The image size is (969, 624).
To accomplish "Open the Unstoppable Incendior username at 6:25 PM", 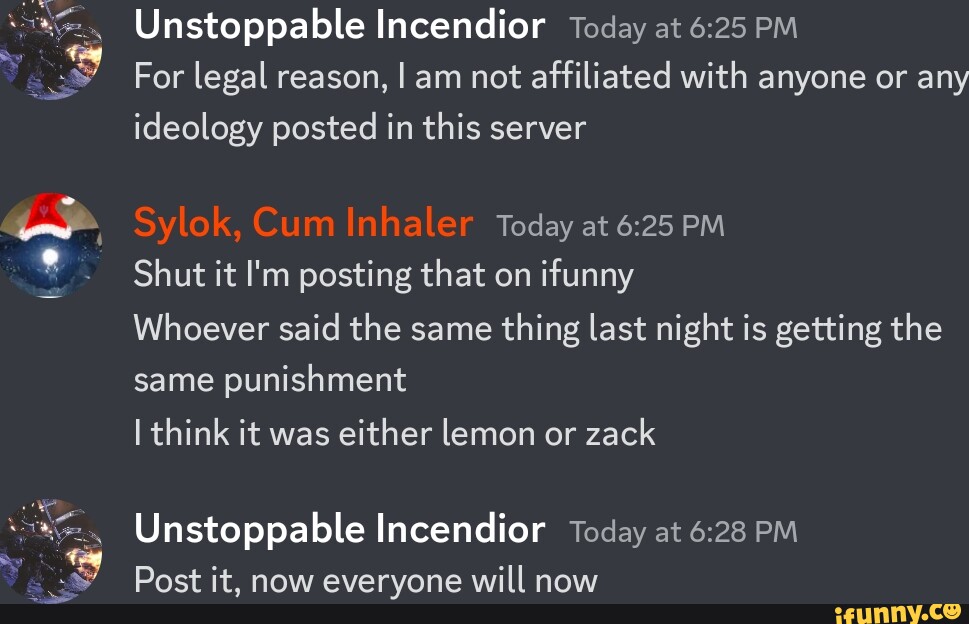I will [340, 25].
